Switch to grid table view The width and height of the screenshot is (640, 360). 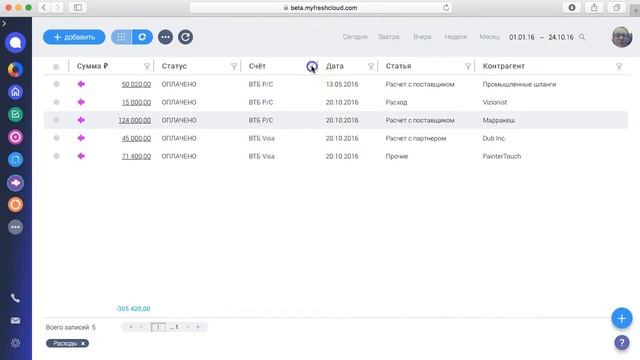[x=121, y=37]
